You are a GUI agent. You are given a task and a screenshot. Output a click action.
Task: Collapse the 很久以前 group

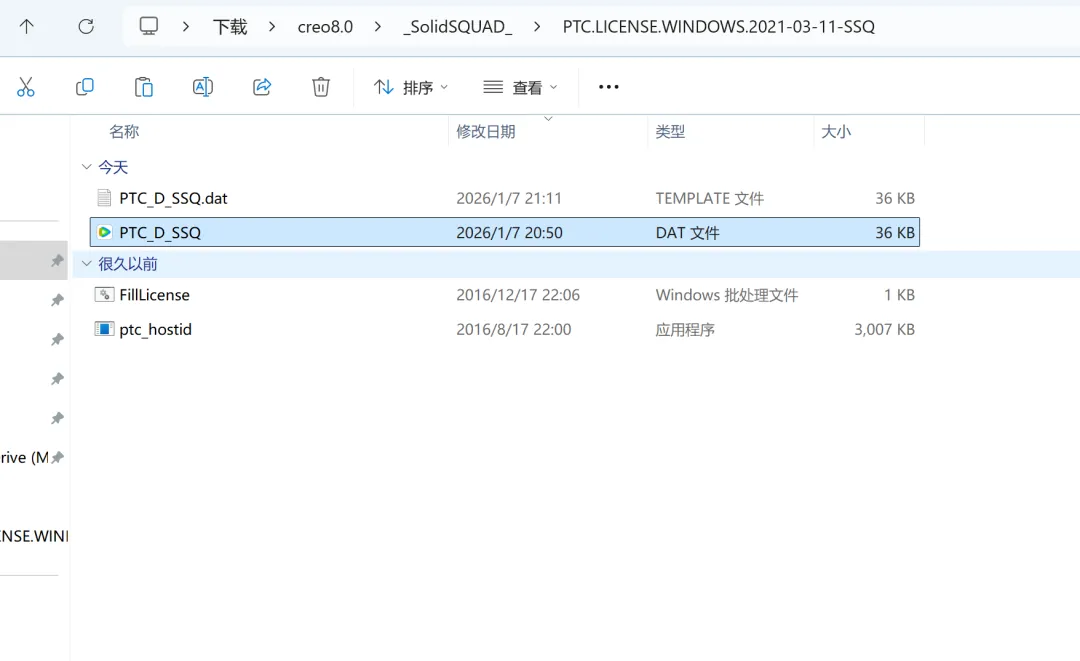[86, 263]
